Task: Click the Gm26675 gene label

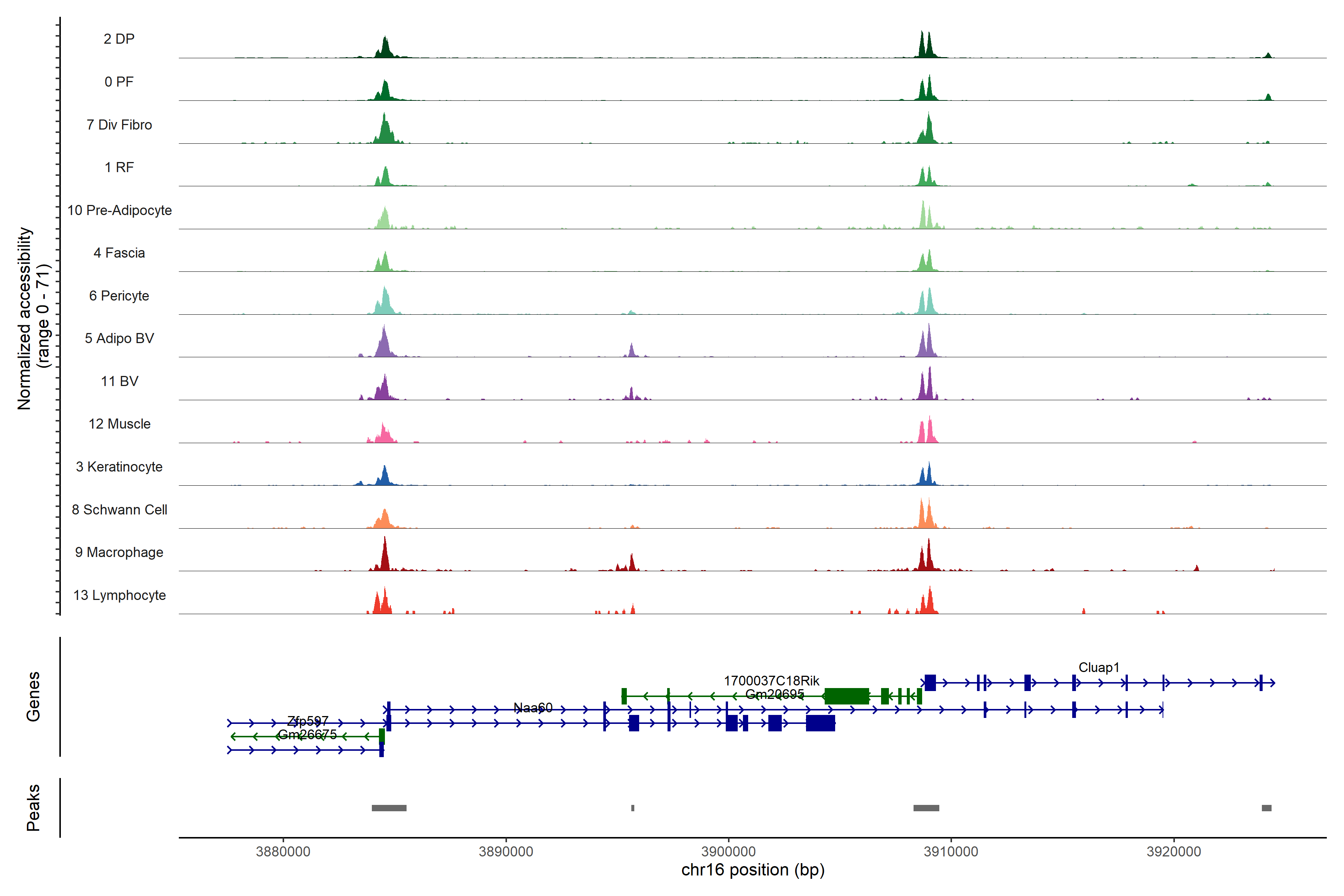Action: 307,734
